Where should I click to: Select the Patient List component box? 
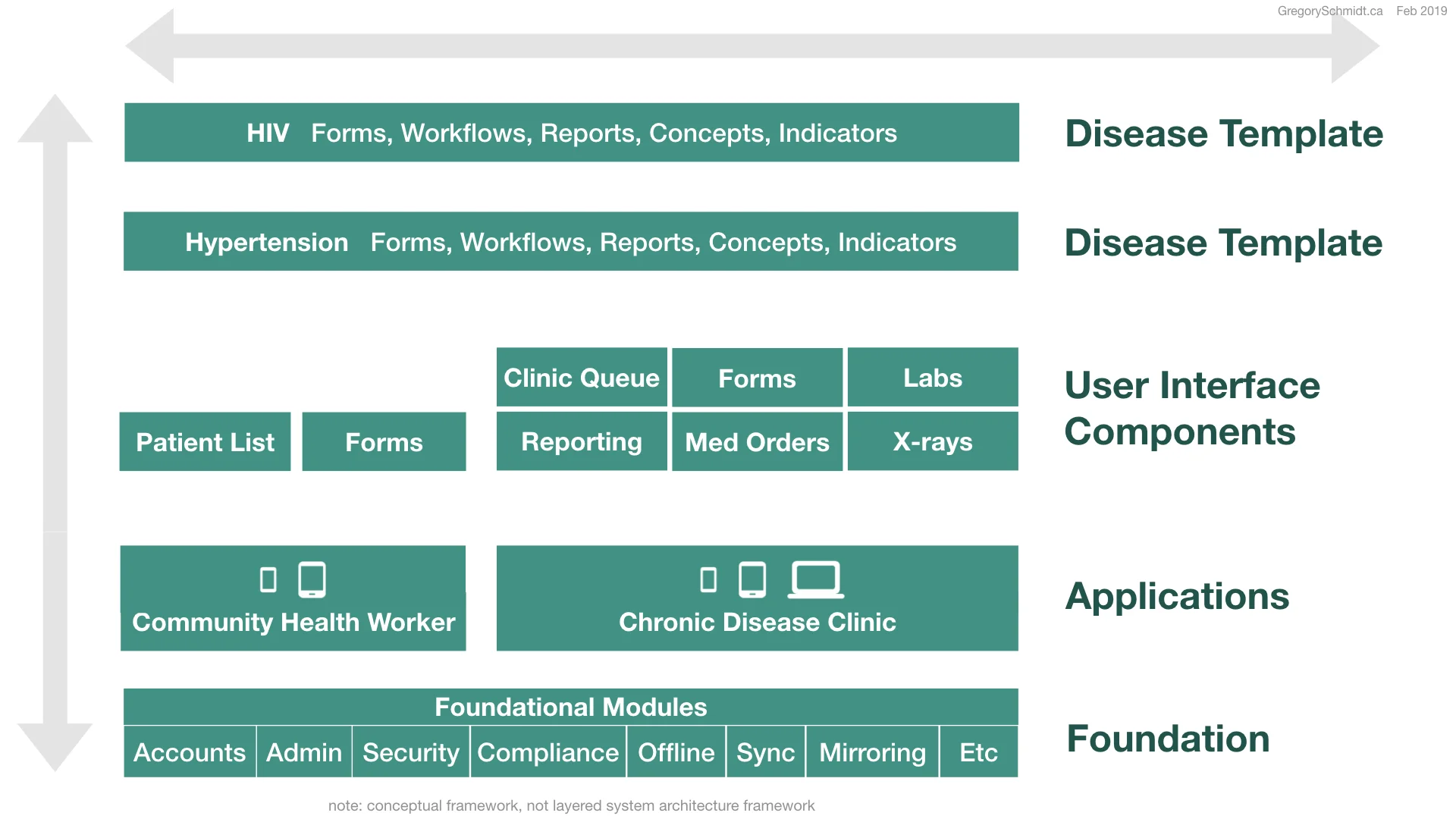(x=205, y=442)
